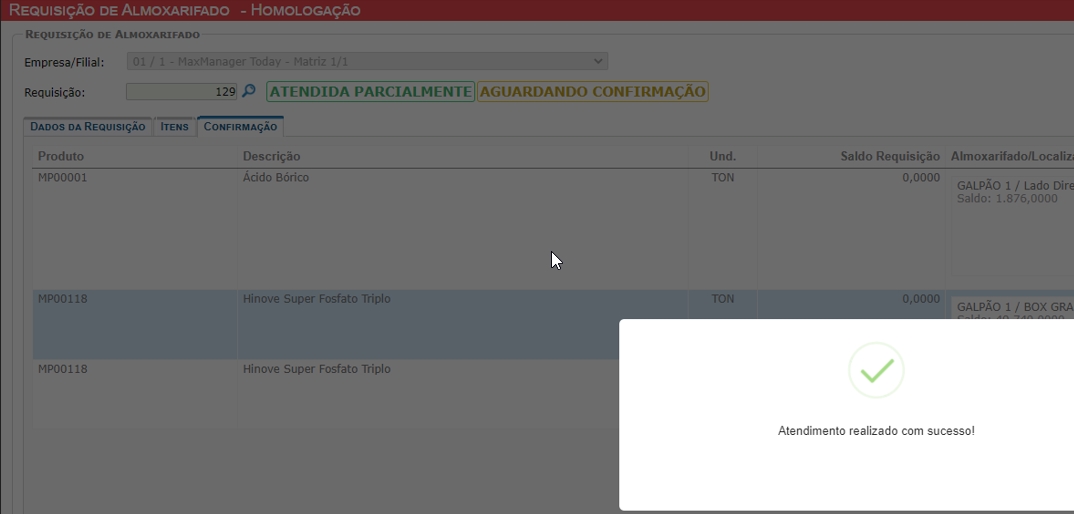The image size is (1074, 514).
Task: Click the Empresa/Filial label
Action: (x=64, y=62)
